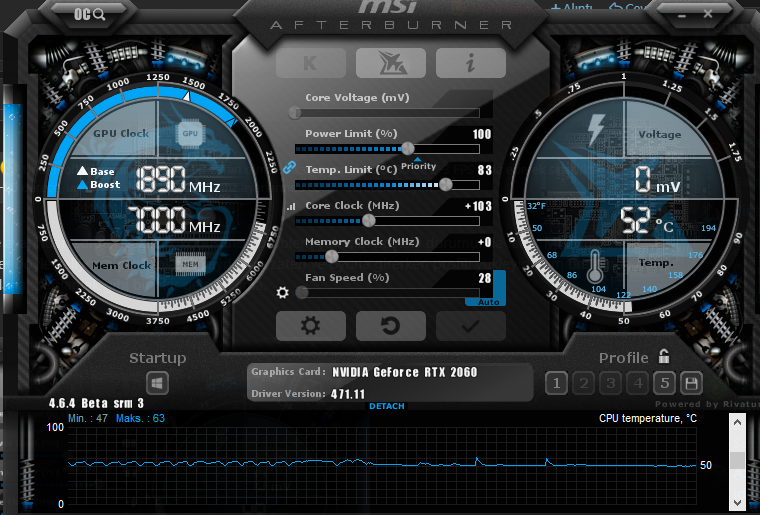Click the GPU chip icon in the gauge
This screenshot has height=515, width=760.
(190, 133)
